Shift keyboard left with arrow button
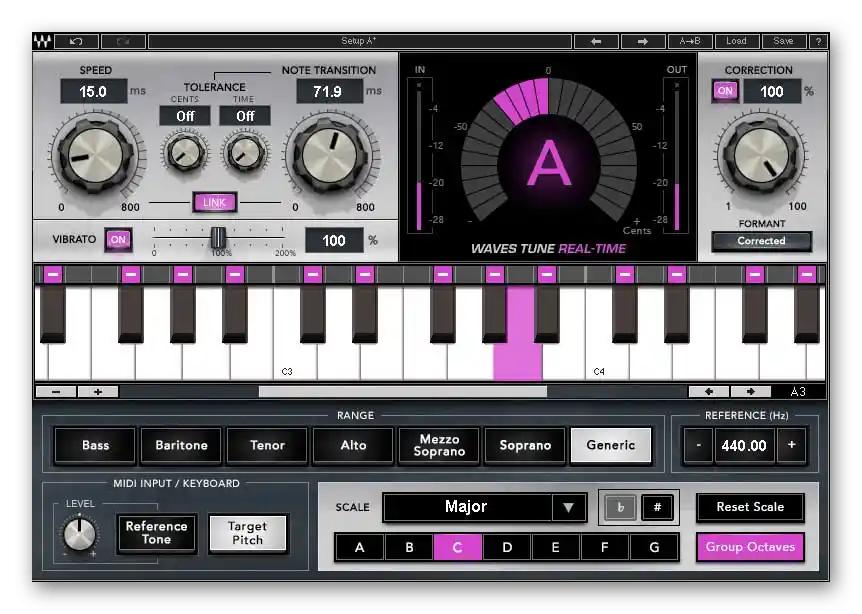Viewport: 862px width, 614px height. [x=709, y=391]
